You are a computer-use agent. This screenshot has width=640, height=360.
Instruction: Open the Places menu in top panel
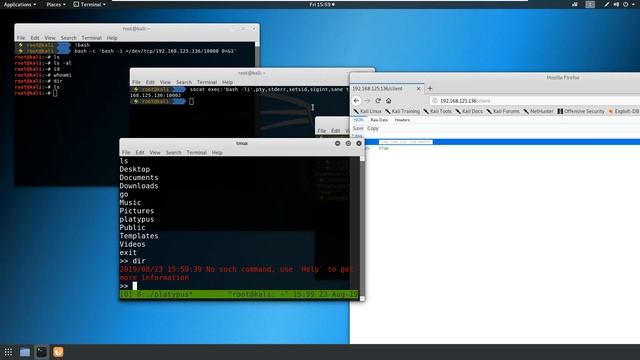[x=56, y=4]
